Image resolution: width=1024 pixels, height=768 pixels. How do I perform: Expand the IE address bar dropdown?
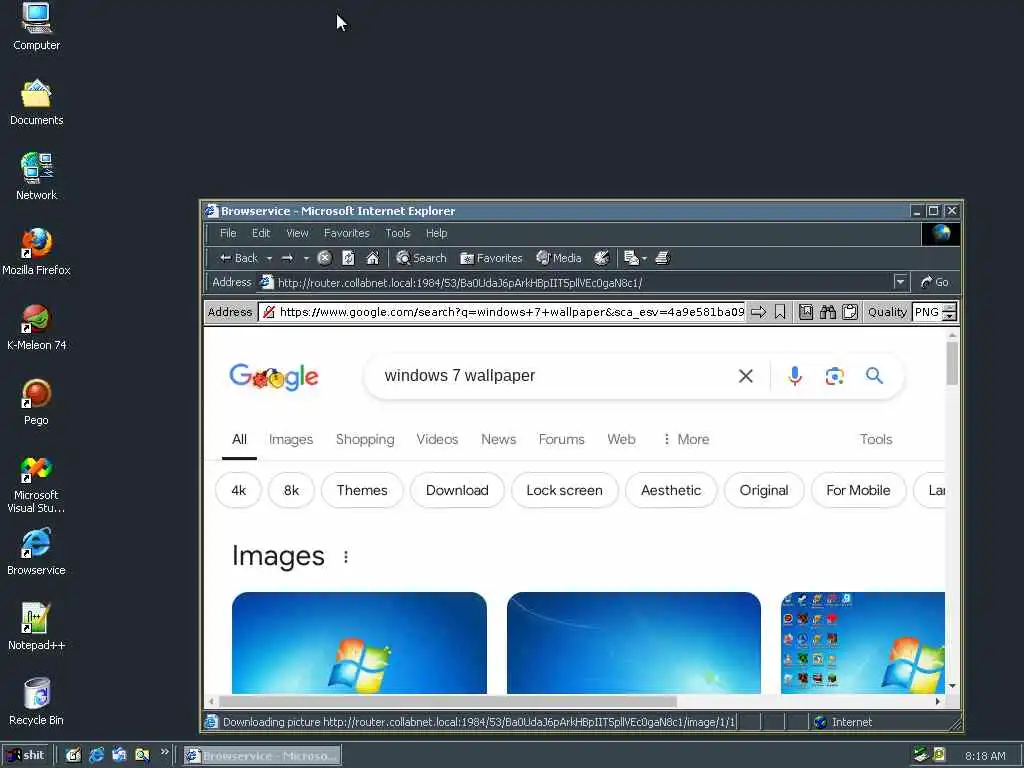pyautogui.click(x=901, y=282)
